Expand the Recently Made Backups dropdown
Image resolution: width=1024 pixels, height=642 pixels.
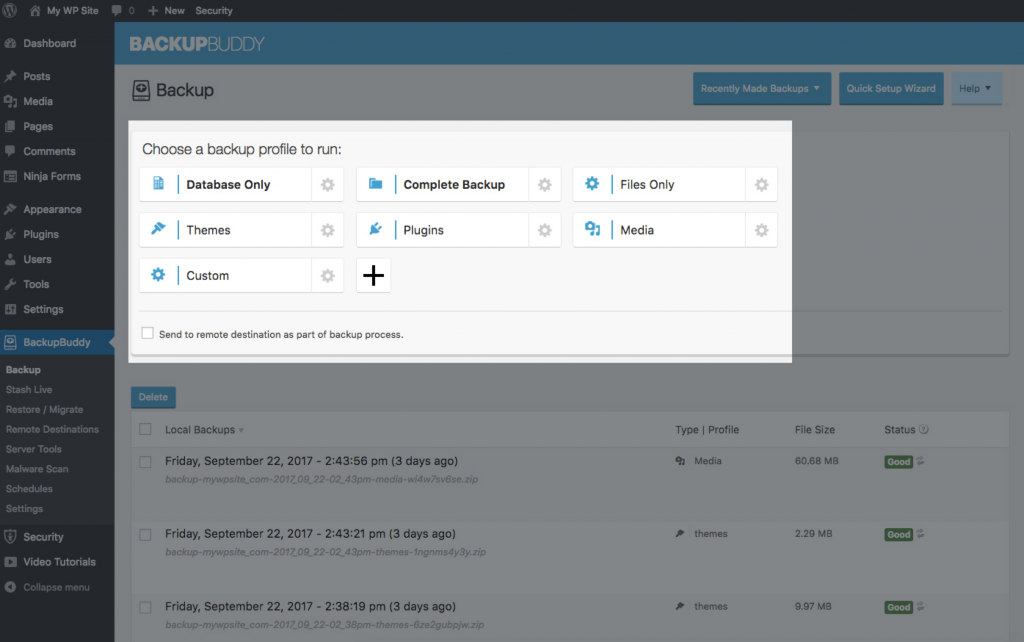point(761,89)
